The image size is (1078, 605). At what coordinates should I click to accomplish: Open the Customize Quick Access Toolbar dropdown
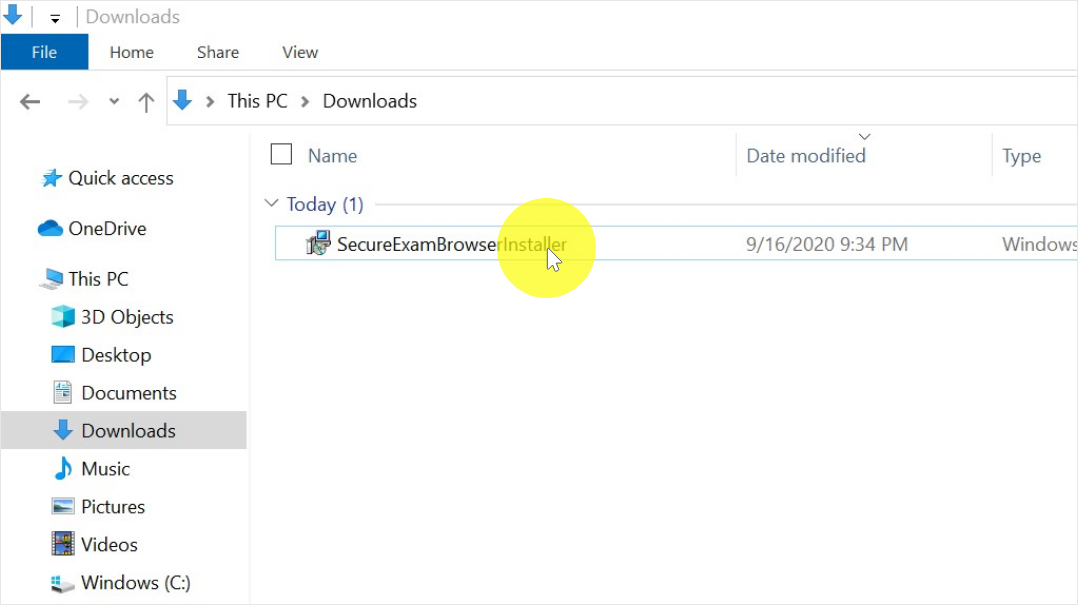(55, 18)
